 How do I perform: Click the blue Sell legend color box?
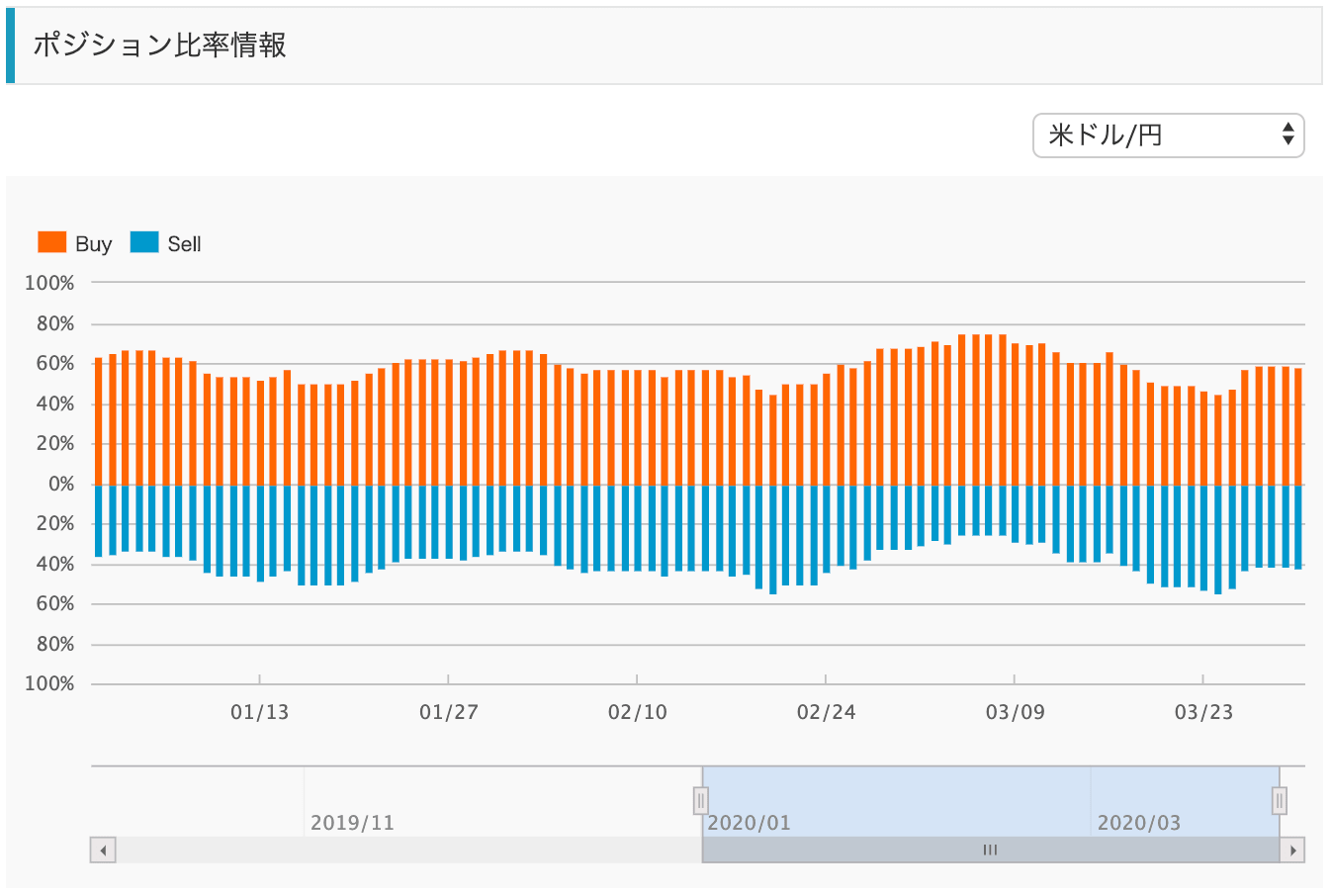pos(144,242)
